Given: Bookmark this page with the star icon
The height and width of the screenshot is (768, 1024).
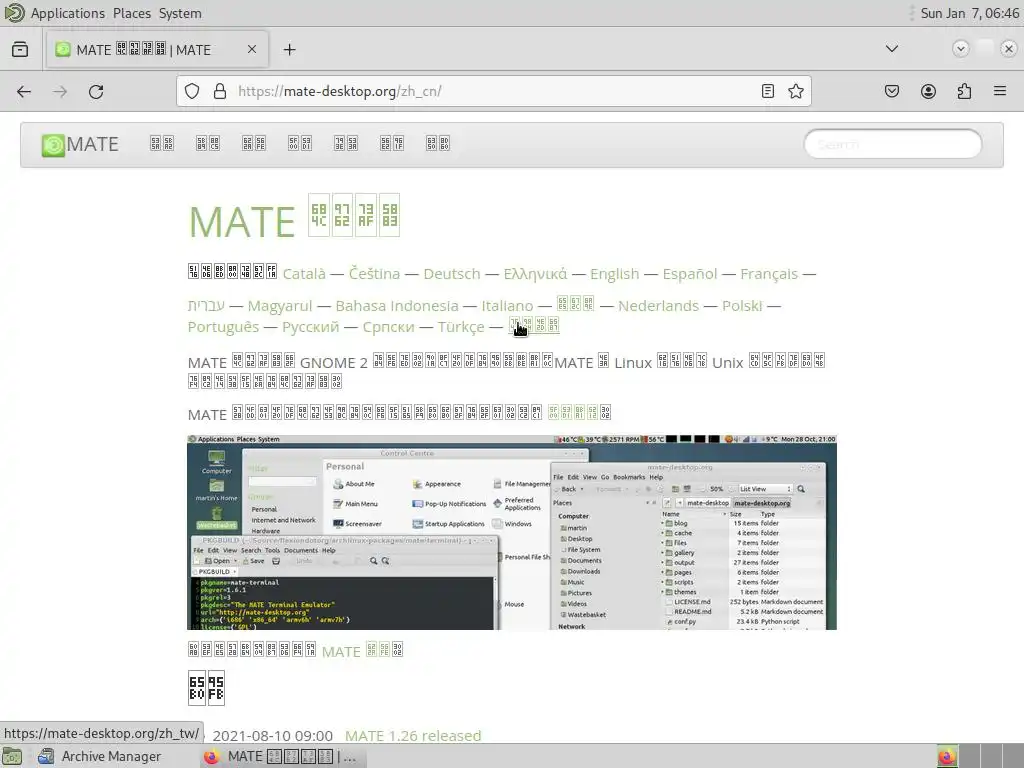Looking at the screenshot, I should [x=795, y=91].
